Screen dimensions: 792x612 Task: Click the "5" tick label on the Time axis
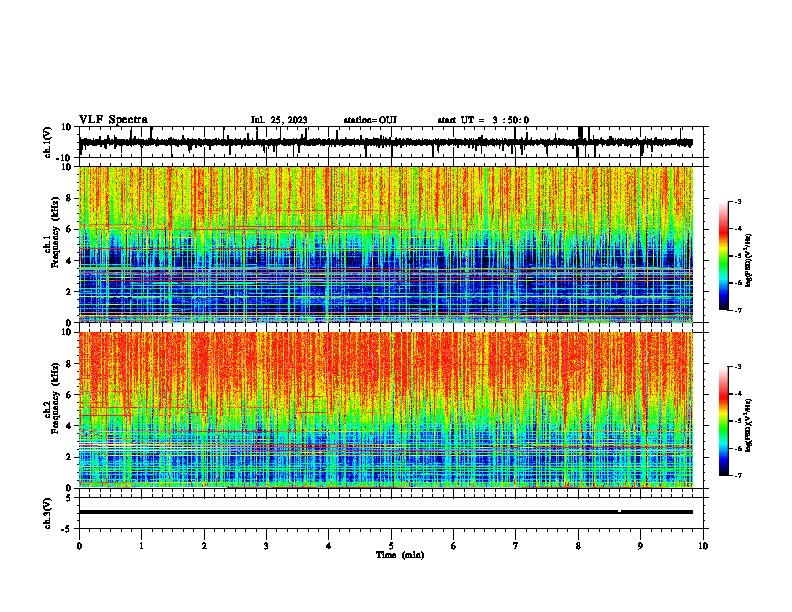click(391, 546)
